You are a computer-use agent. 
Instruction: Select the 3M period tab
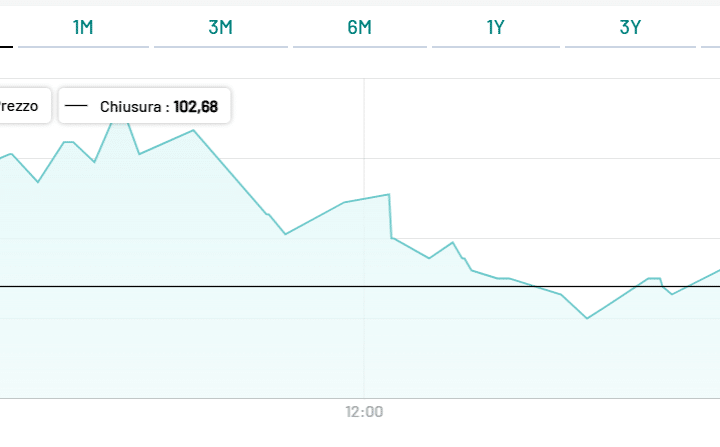[221, 27]
